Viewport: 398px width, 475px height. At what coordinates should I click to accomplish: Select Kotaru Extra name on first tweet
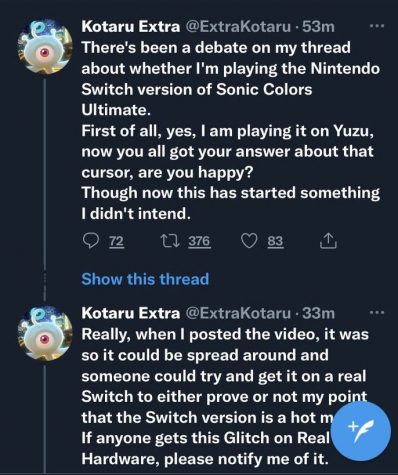131,26
